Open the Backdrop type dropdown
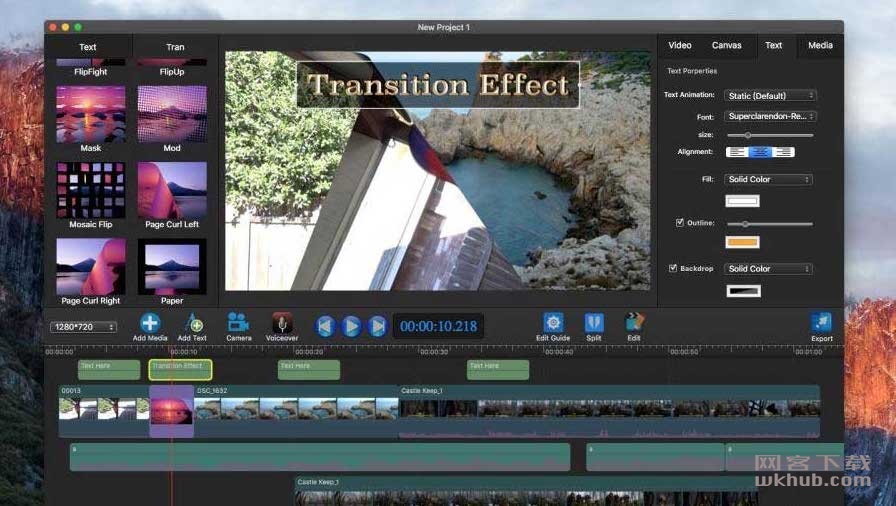The width and height of the screenshot is (896, 506). (x=768, y=268)
